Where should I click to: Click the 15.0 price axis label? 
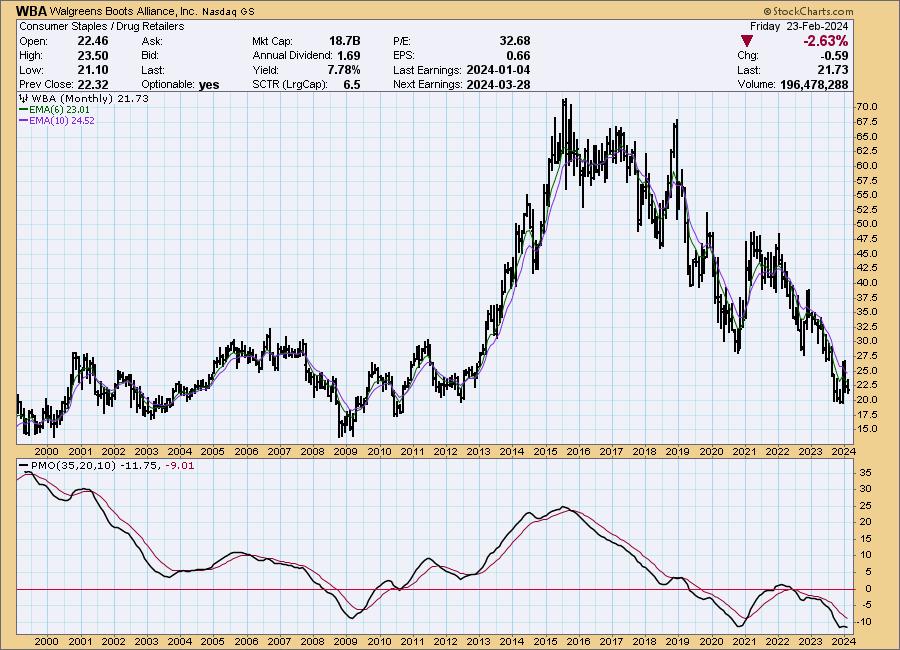tap(867, 428)
